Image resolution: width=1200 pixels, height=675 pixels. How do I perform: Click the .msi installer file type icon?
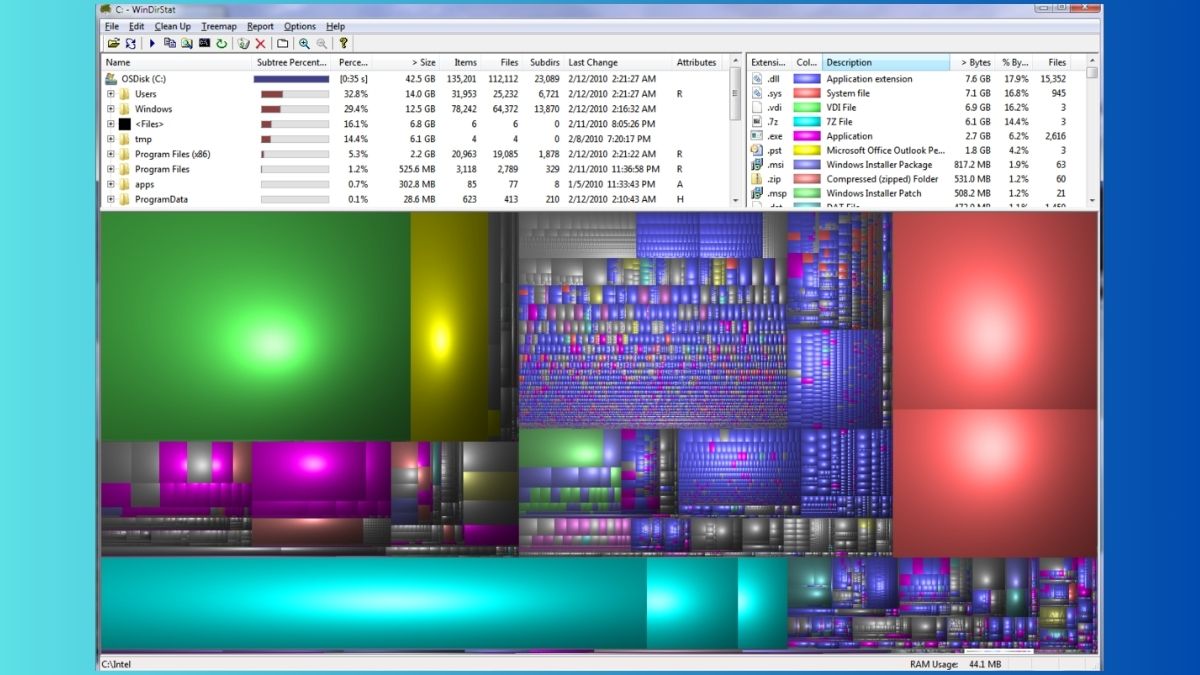pos(757,165)
